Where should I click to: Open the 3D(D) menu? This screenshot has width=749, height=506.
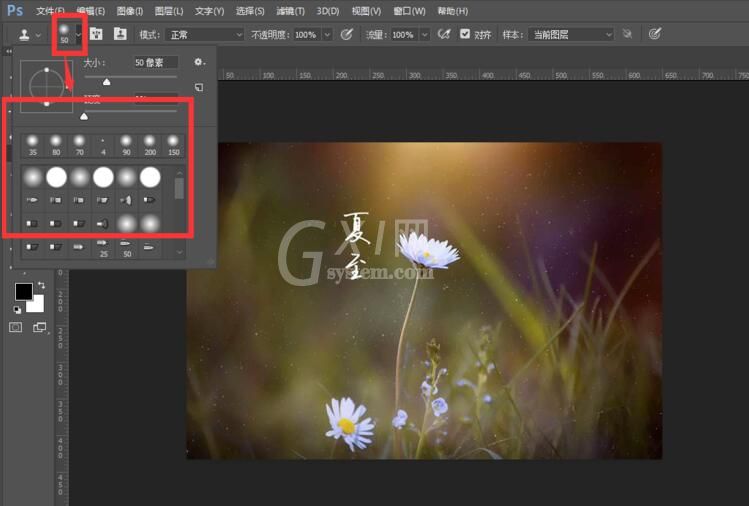[x=328, y=11]
